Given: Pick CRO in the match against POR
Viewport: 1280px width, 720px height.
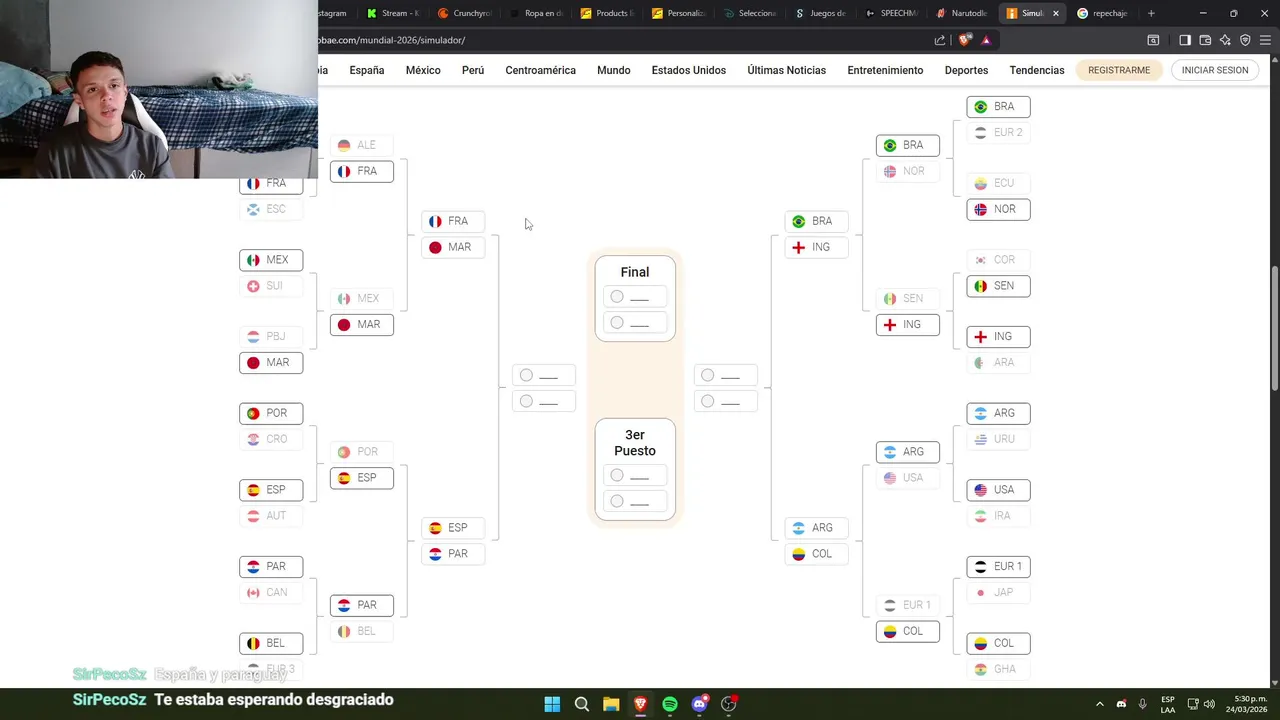Looking at the screenshot, I should pos(271,439).
